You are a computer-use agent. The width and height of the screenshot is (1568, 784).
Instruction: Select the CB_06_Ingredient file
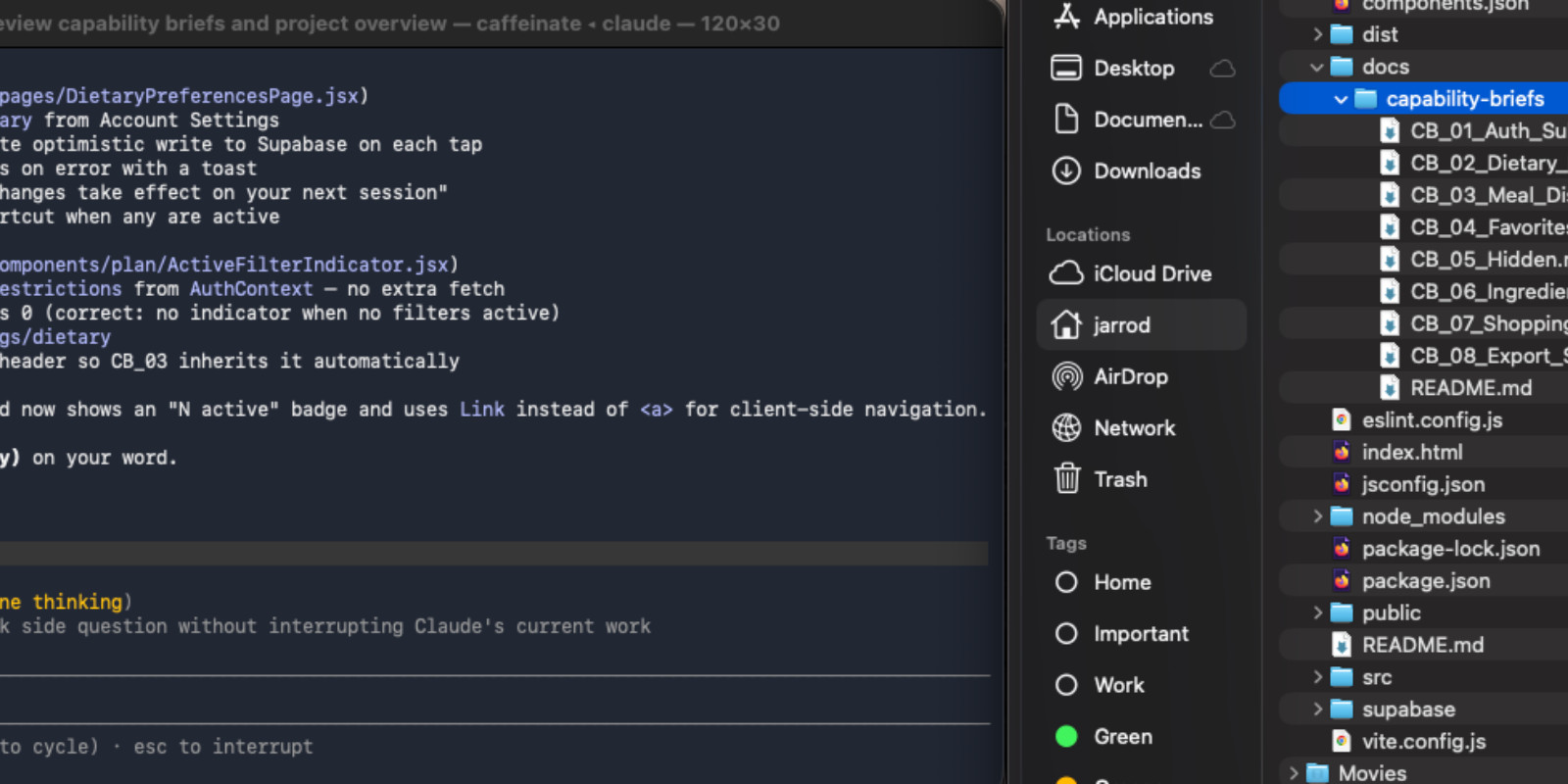pyautogui.click(x=1473, y=291)
